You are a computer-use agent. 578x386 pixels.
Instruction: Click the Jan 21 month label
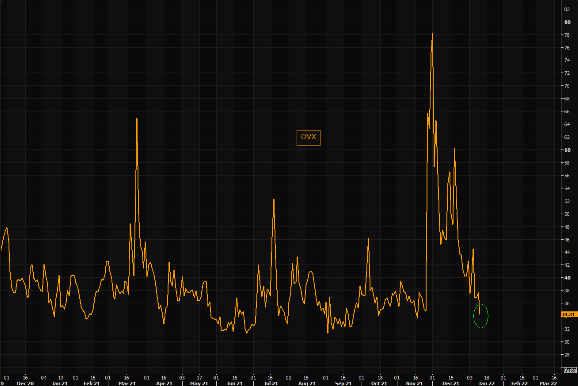[x=60, y=383]
